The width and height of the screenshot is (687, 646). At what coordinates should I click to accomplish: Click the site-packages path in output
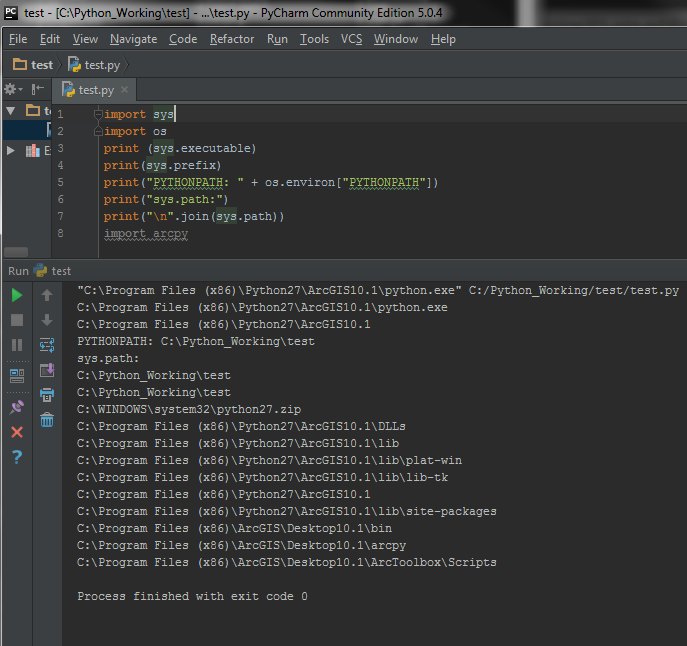pyautogui.click(x=287, y=511)
